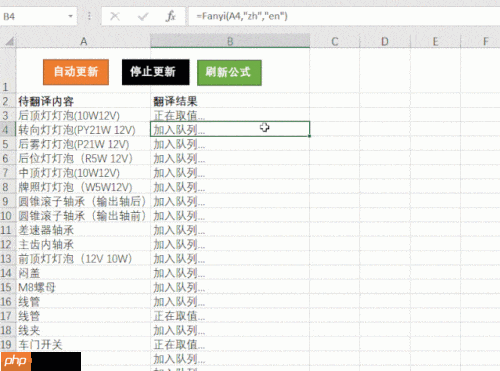Select column C header
The image size is (500, 371).
[x=335, y=42]
